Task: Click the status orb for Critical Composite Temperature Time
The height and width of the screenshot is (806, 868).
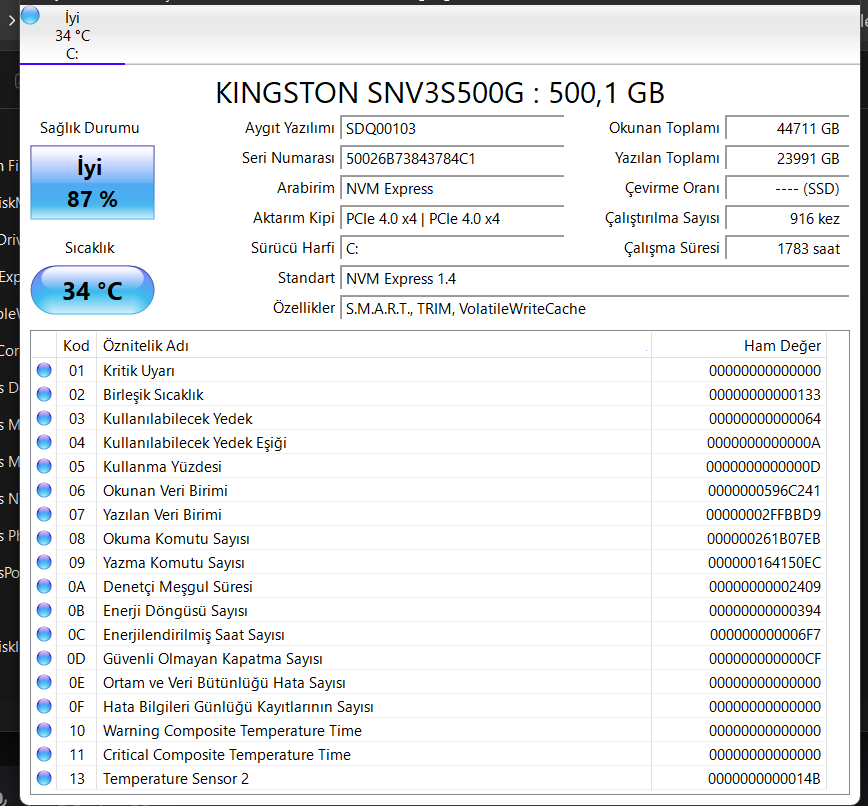Action: coord(44,754)
